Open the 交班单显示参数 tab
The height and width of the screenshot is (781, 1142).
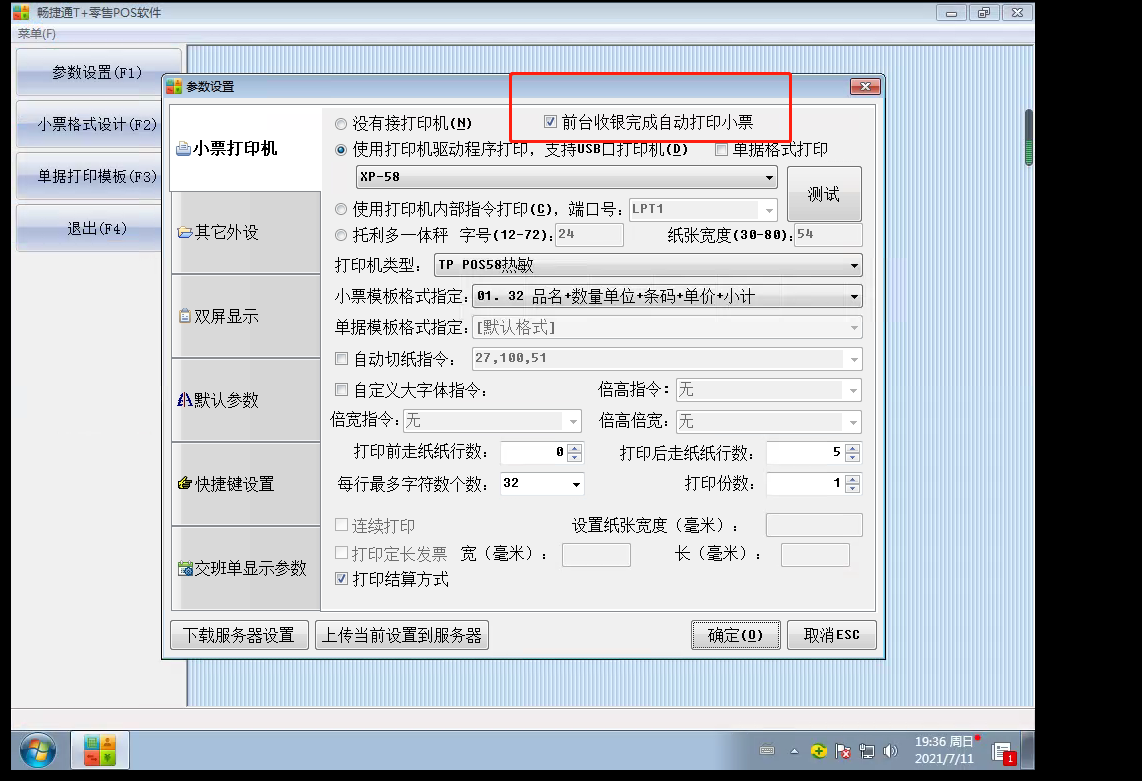coord(245,568)
